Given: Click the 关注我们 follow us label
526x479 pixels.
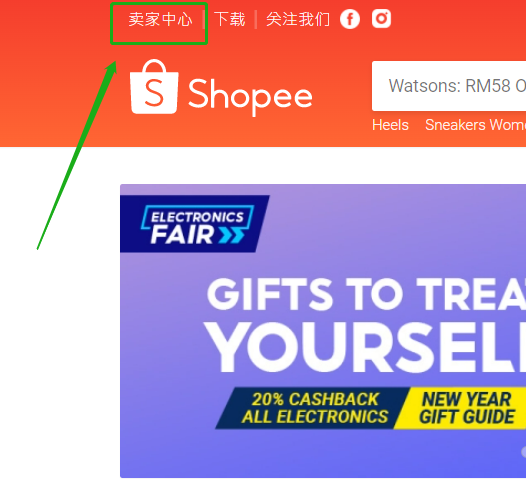Looking at the screenshot, I should [298, 19].
